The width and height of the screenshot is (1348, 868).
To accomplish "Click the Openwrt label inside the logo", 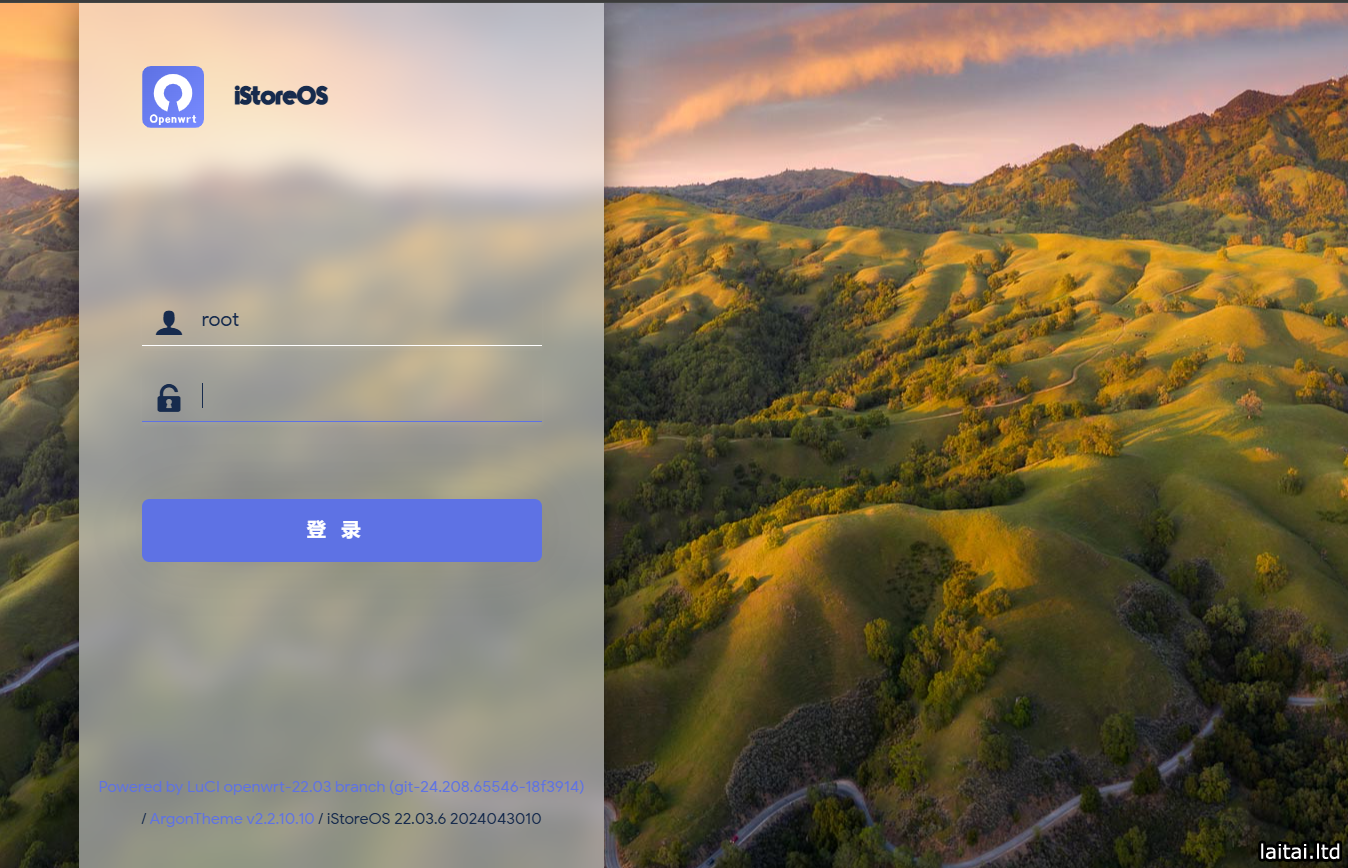I will [173, 119].
